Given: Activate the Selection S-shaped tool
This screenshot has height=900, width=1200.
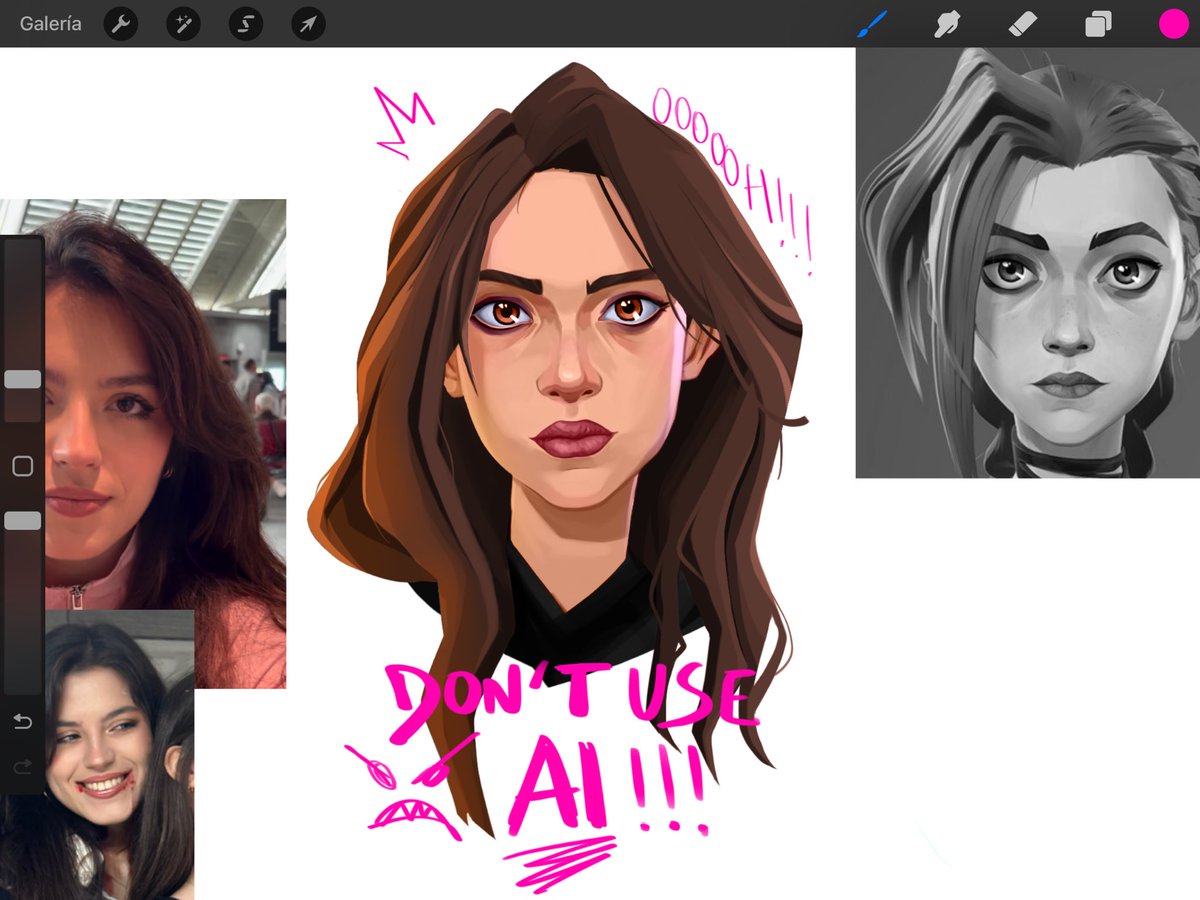Looking at the screenshot, I should coord(246,24).
